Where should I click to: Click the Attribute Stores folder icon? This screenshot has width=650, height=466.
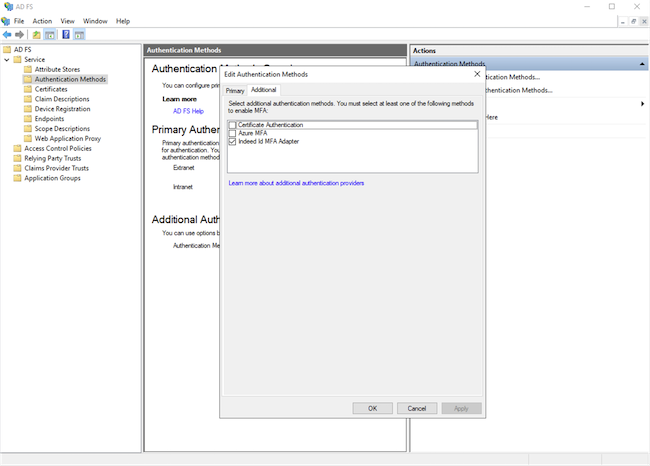(x=28, y=69)
